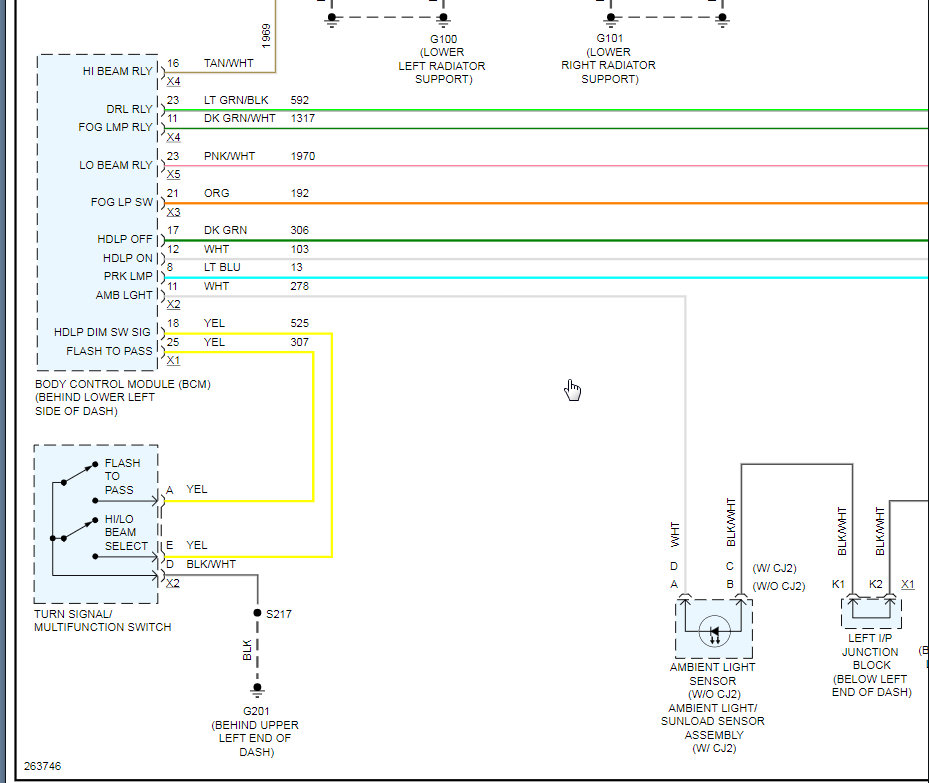Open the X4 connector link under HI BEAM RLY
Screen dimensions: 929x783
(173, 81)
